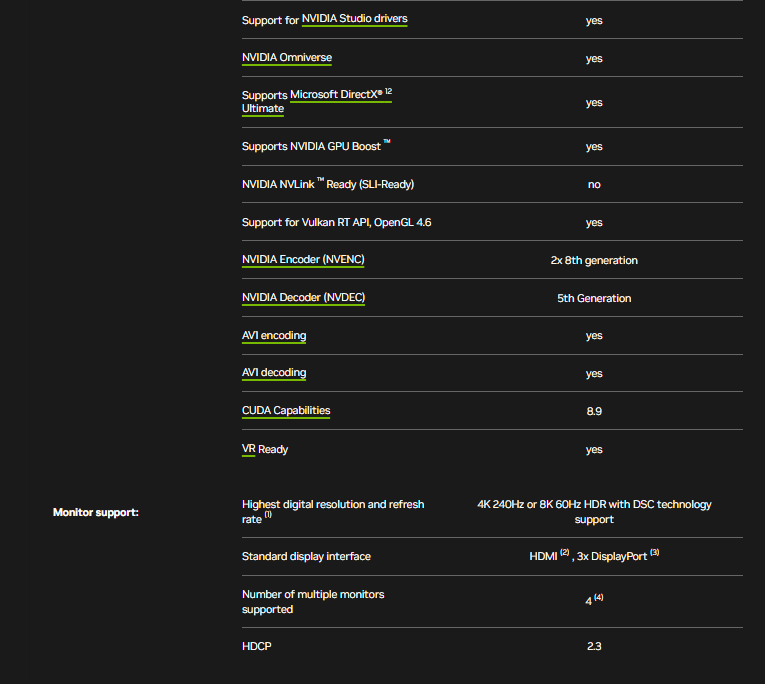Follow the NVIDIA Encoder (NVENC) link
This screenshot has width=765, height=684.
(303, 260)
